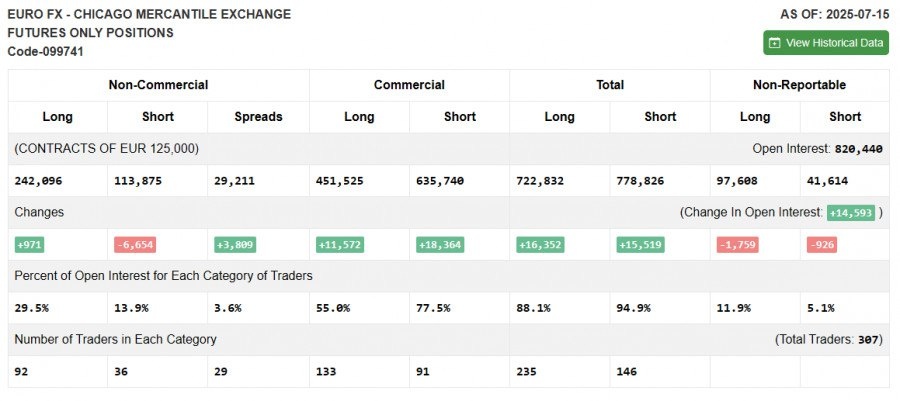Click the +14,593 open interest change badge

(851, 213)
